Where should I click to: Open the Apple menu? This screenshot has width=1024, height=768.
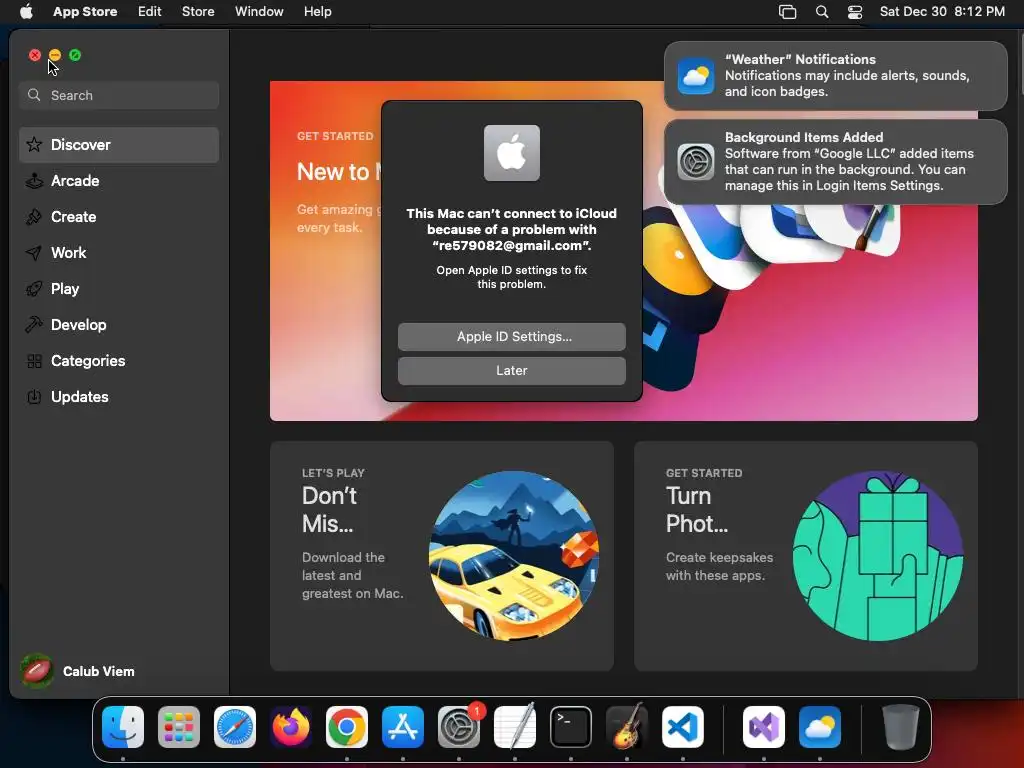26,12
